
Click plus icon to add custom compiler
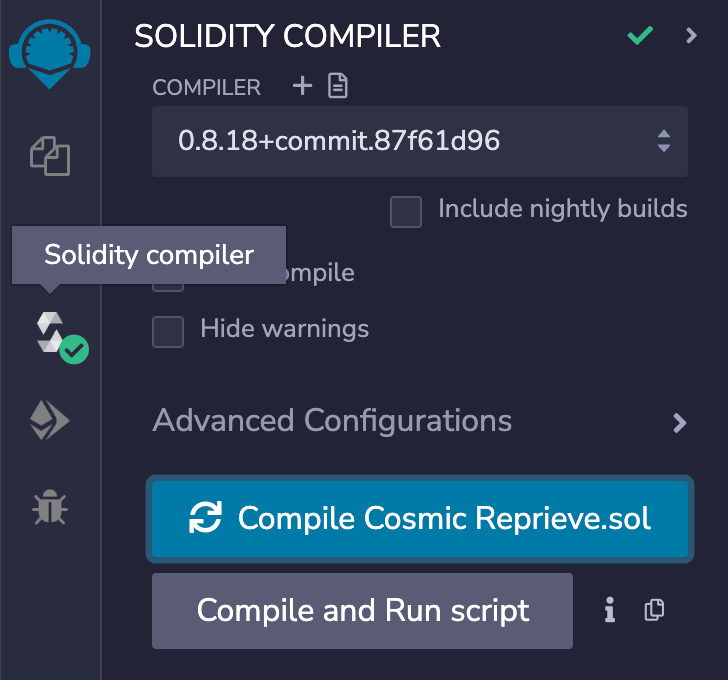point(302,87)
